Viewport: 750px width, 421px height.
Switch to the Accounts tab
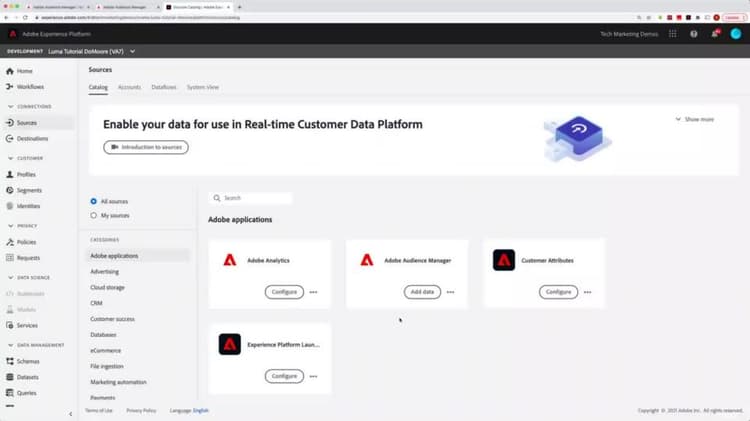(129, 87)
